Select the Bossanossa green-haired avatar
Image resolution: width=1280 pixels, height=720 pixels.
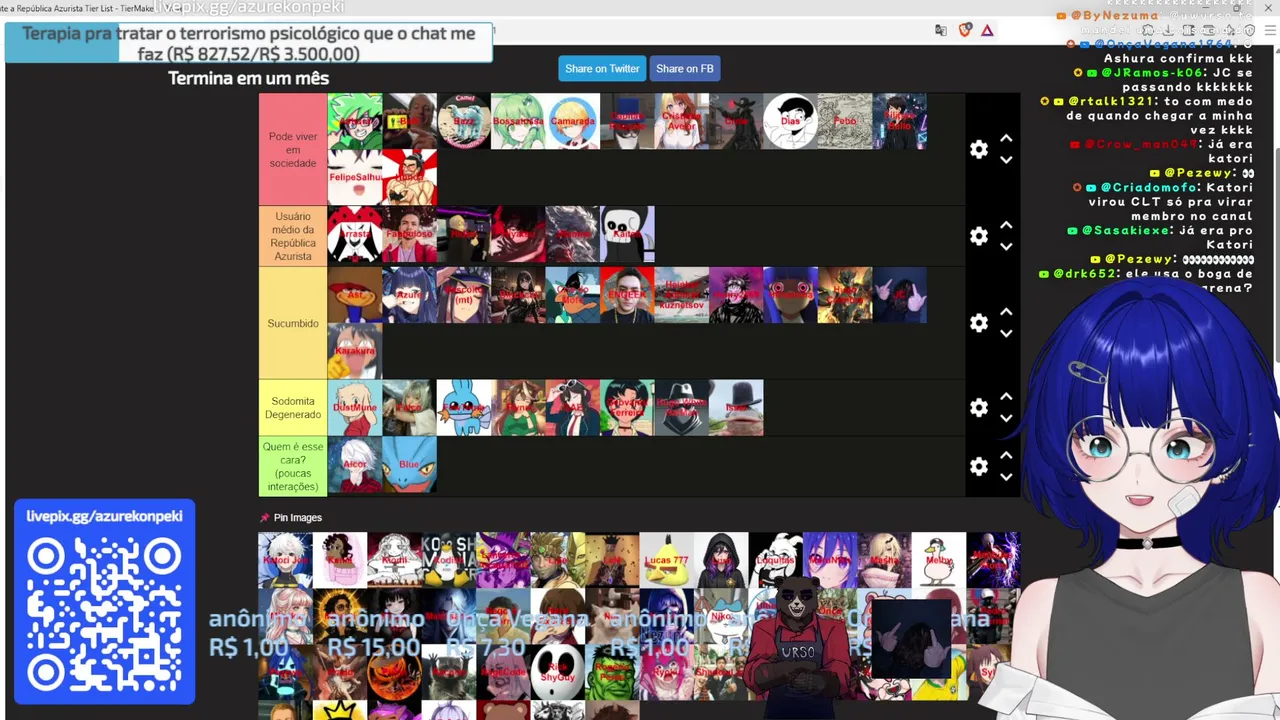coord(518,121)
